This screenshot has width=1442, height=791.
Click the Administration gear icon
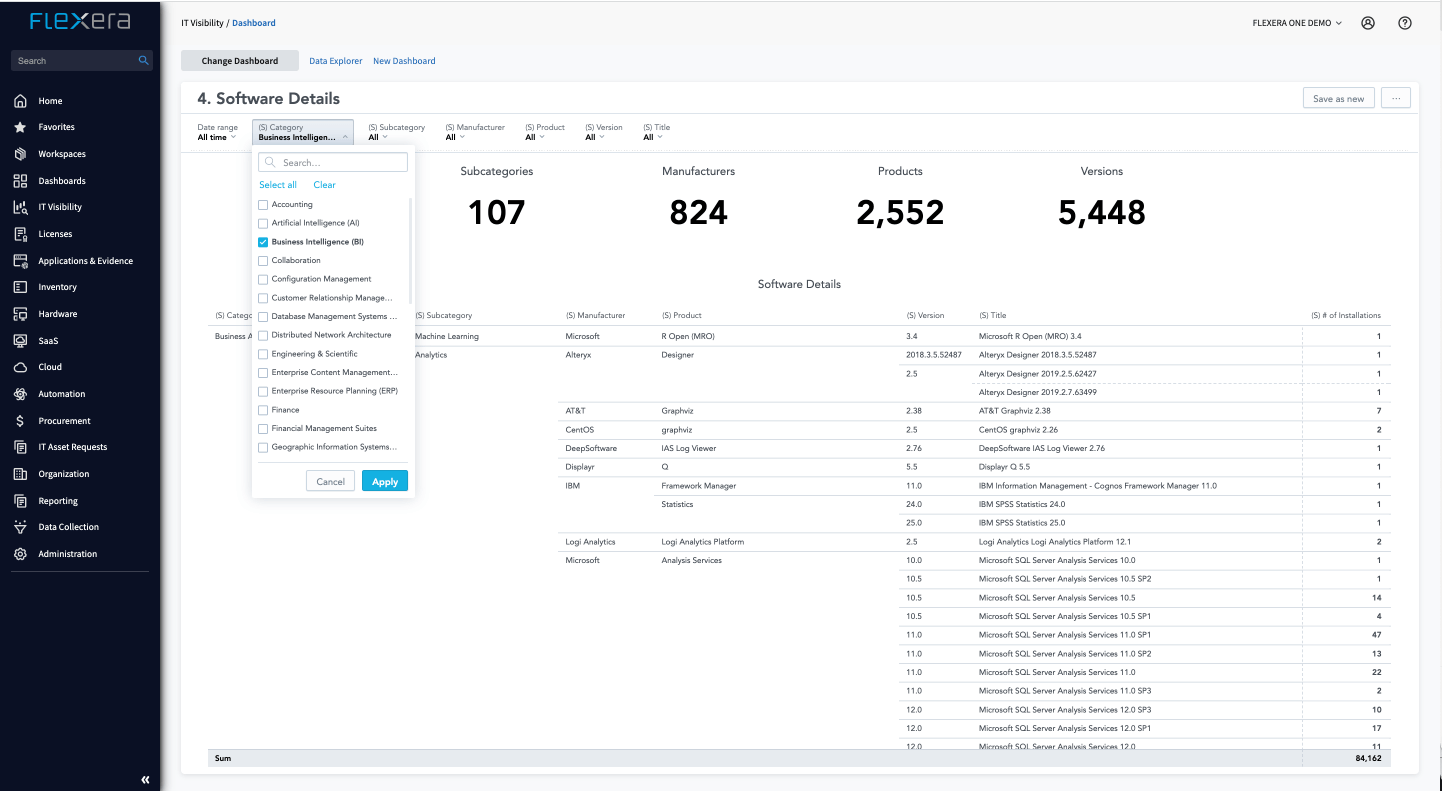20,554
